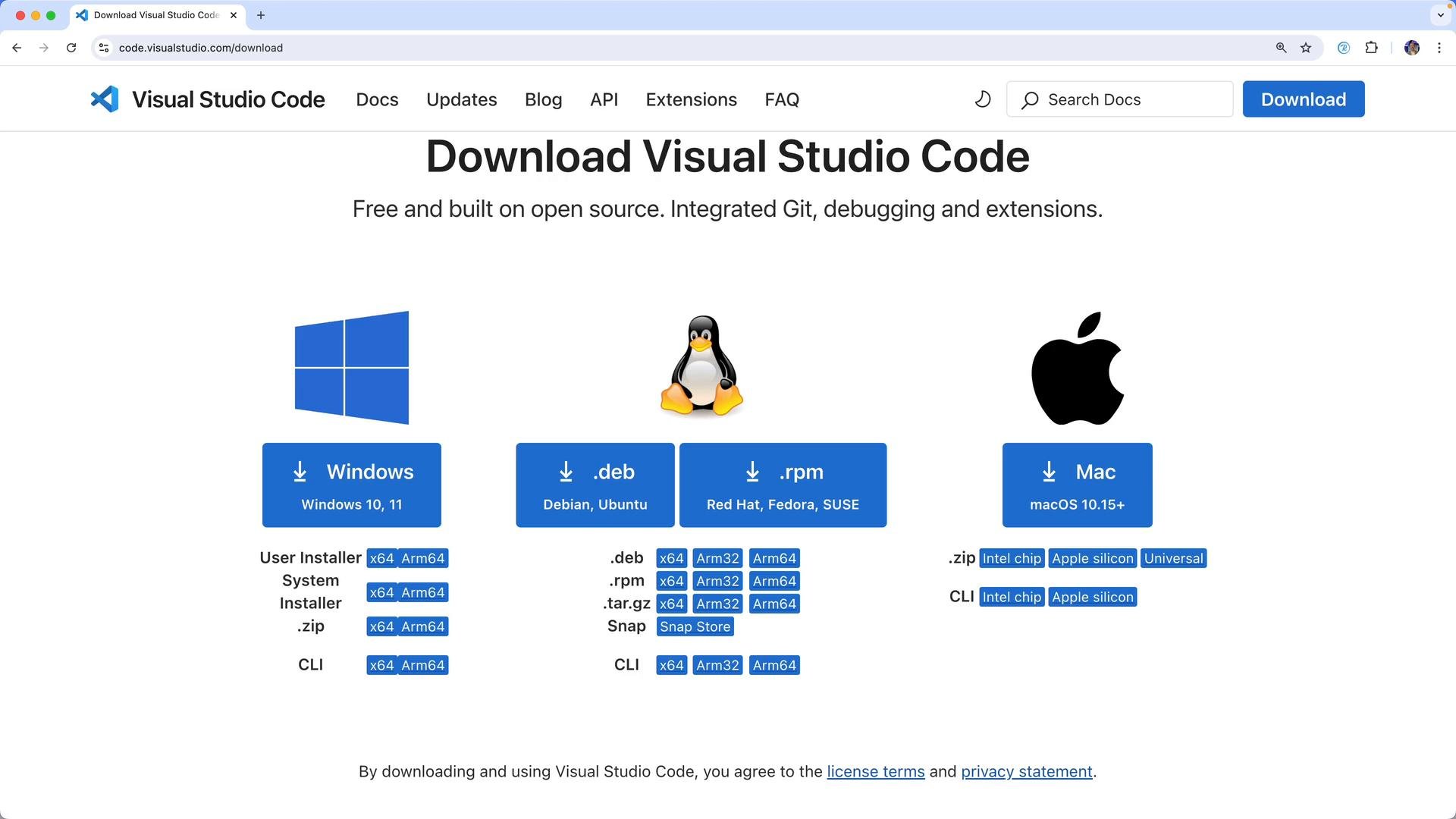Image resolution: width=1456 pixels, height=819 pixels.
Task: Click the blue Download button in header
Action: (1304, 99)
